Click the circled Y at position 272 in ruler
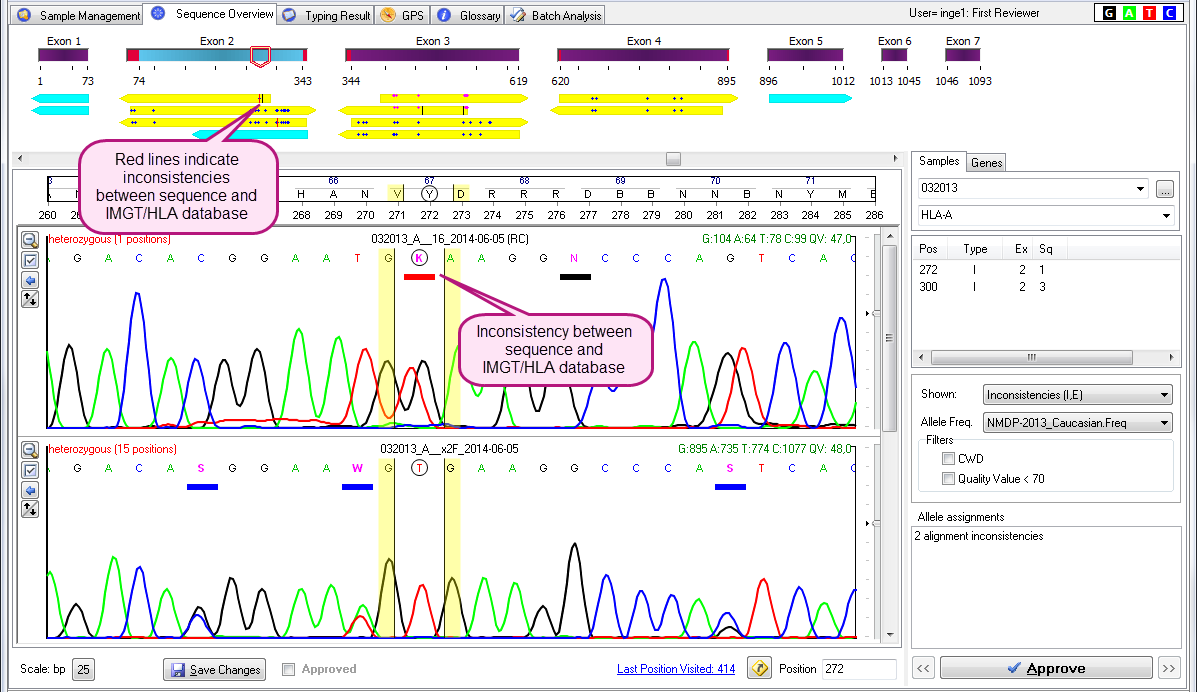Image resolution: width=1197 pixels, height=692 pixels. pos(429,194)
